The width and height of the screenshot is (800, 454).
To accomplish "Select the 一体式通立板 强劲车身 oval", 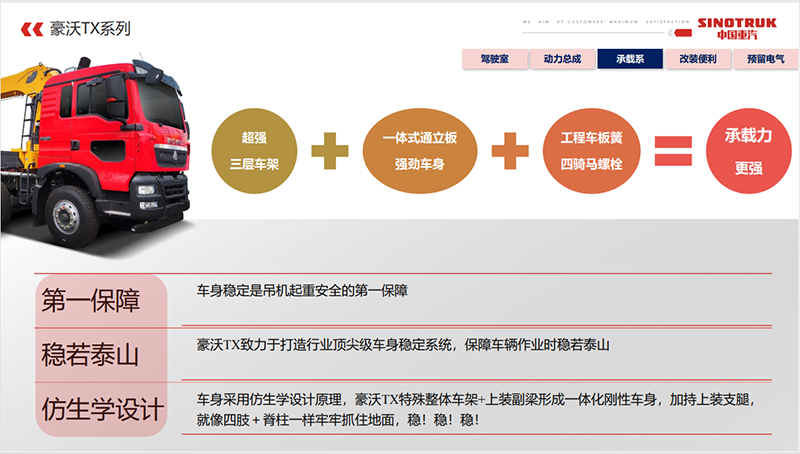I will click(x=420, y=151).
